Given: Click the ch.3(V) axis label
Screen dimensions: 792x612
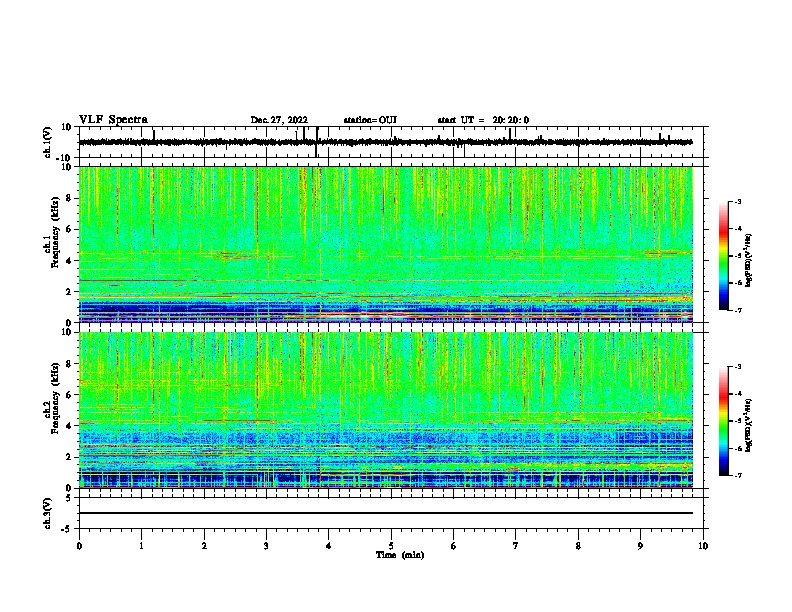Looking at the screenshot, I should coord(48,513).
